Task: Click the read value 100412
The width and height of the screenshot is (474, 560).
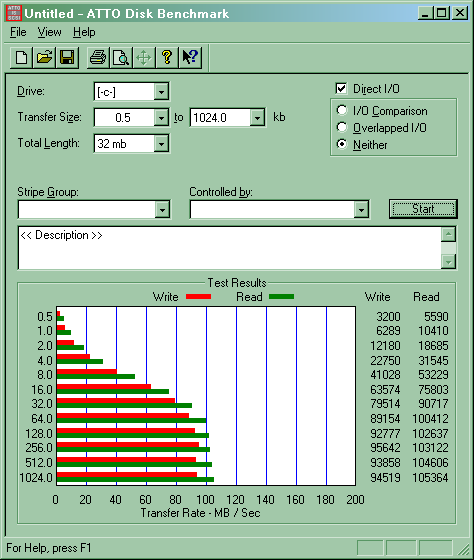Action: [430, 419]
